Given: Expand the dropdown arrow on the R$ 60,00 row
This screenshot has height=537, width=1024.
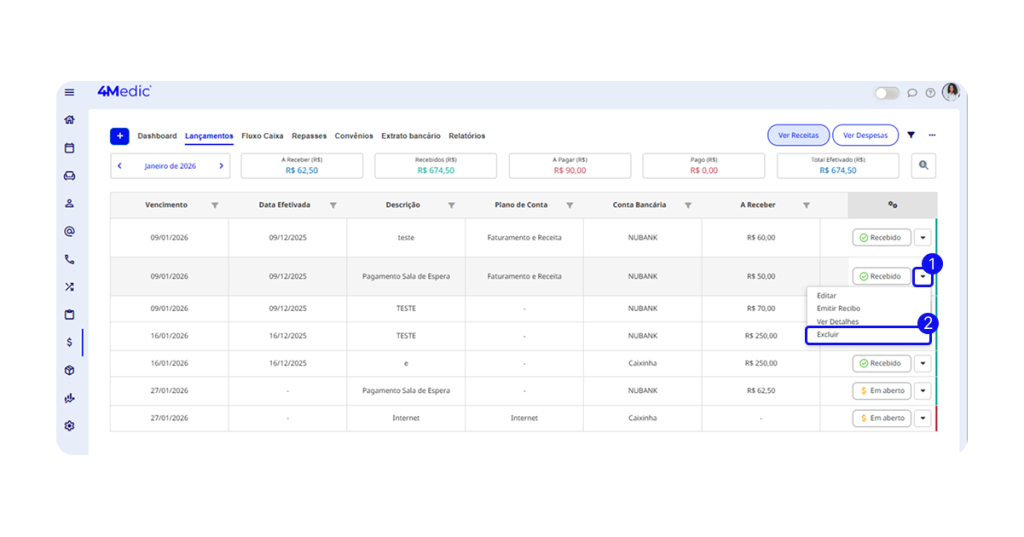Looking at the screenshot, I should pos(922,238).
